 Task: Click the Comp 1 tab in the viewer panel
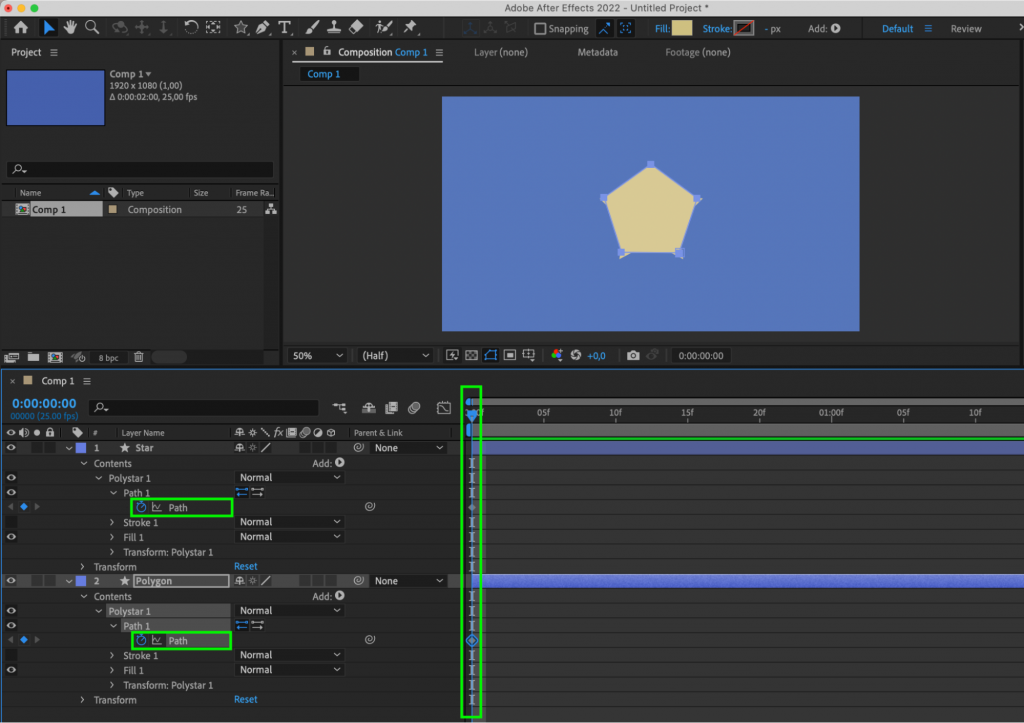click(327, 73)
